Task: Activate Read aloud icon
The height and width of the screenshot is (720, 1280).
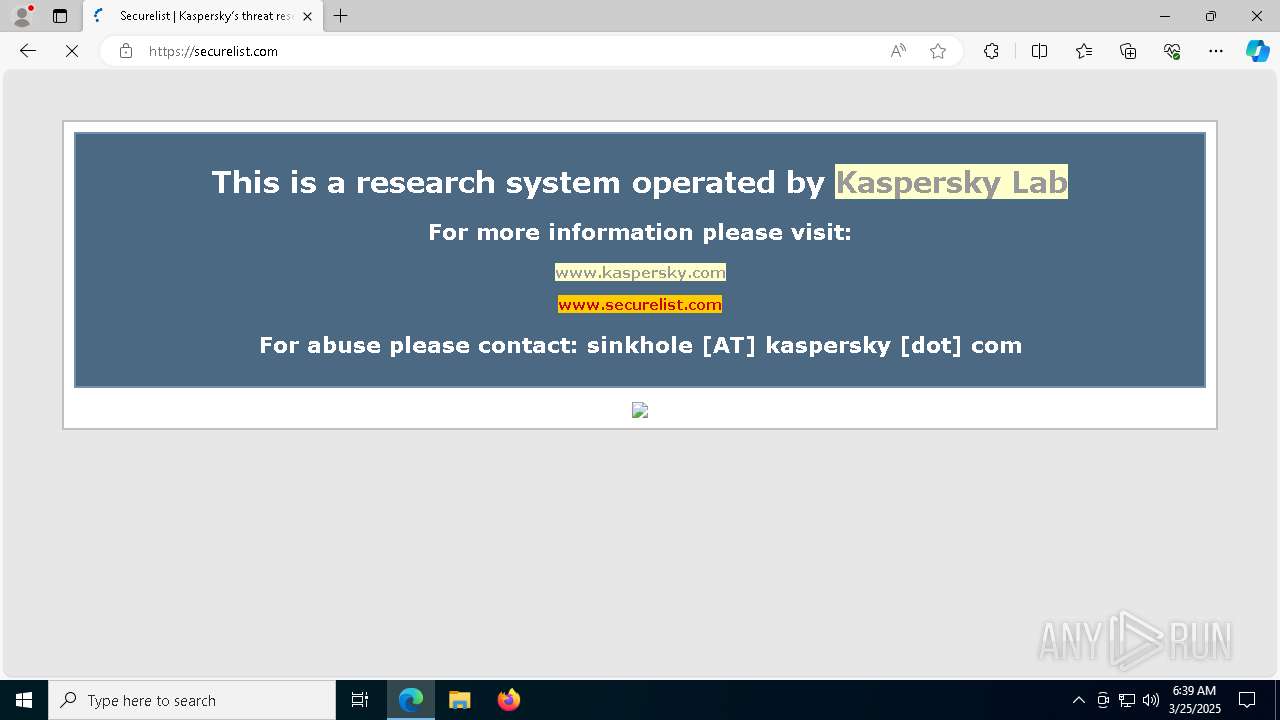Action: click(x=898, y=51)
